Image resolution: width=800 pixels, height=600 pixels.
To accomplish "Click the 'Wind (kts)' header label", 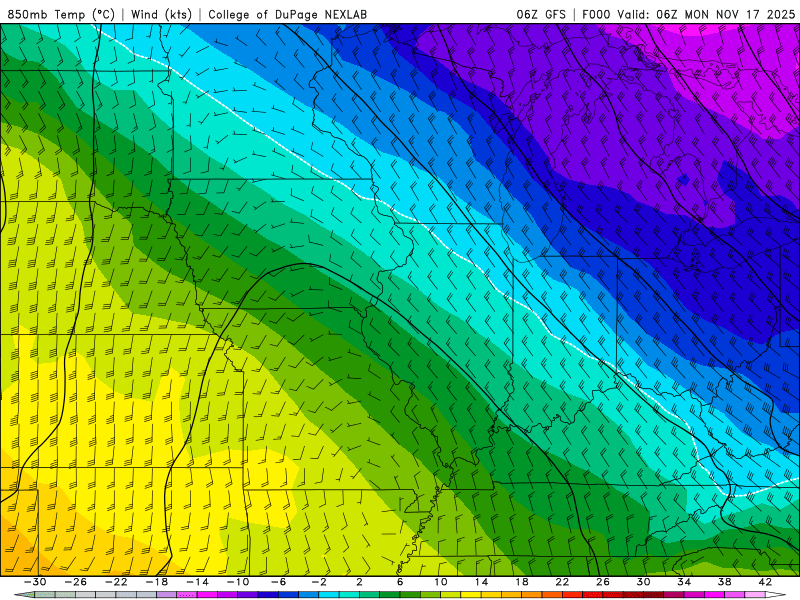I will 161,15.
